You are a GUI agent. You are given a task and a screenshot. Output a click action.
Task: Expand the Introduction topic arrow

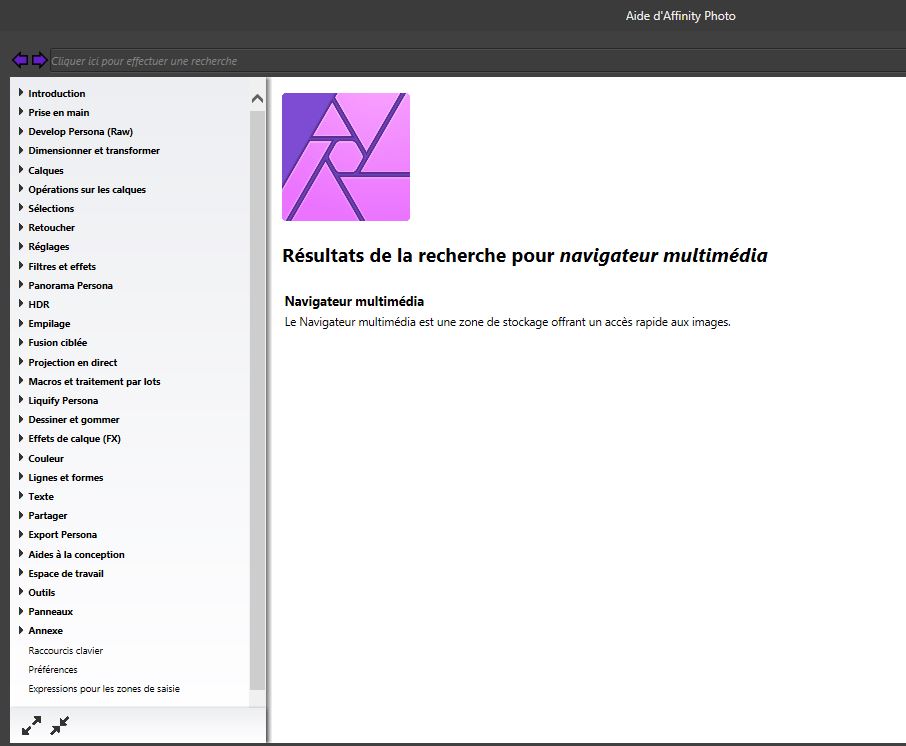21,92
